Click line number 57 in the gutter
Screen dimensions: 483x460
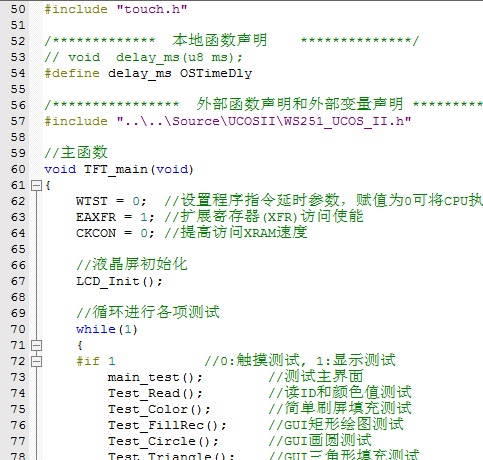tap(18, 121)
